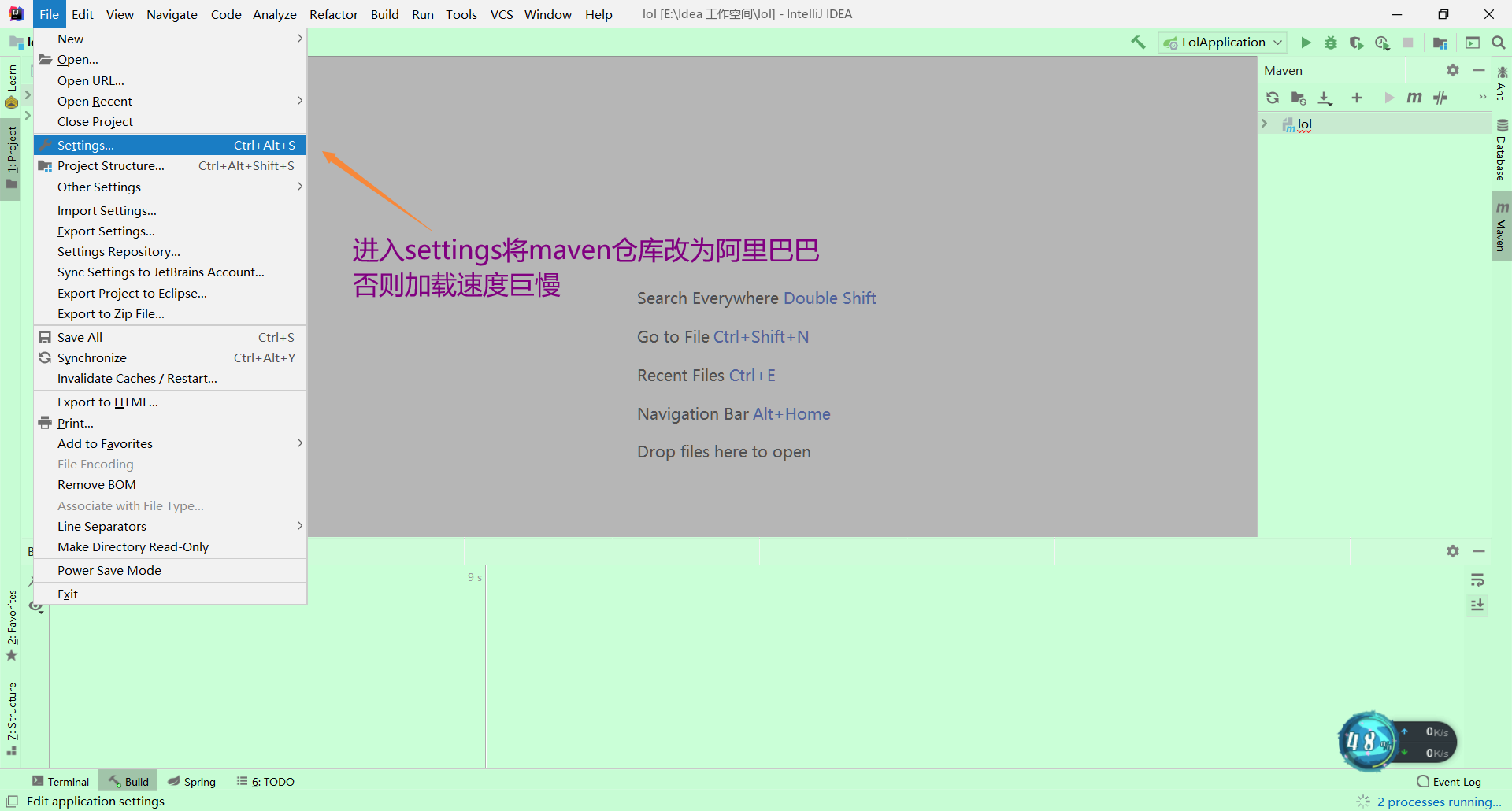Toggle tool window quick access status icon
1512x811 pixels.
12,801
